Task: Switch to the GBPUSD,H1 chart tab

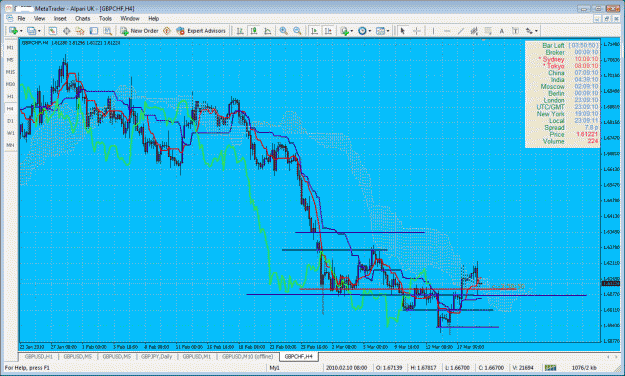Action: (x=39, y=356)
